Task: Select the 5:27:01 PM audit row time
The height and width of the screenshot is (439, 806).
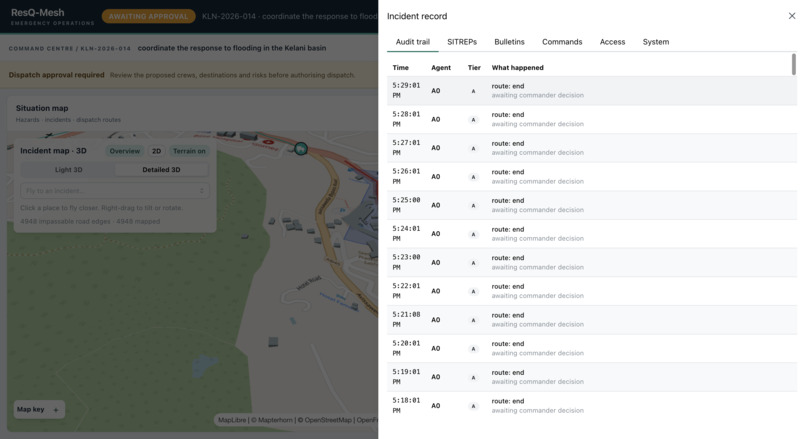Action: click(406, 148)
